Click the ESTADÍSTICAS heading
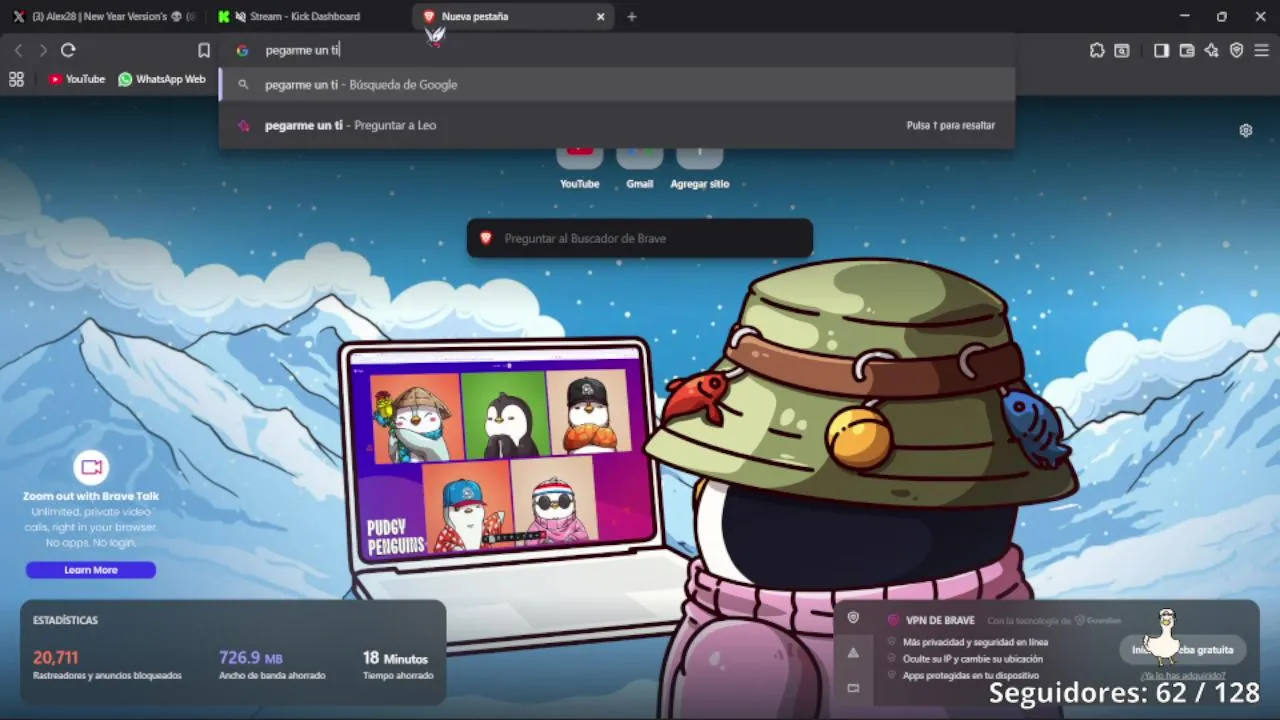Viewport: 1280px width, 720px height. (65, 620)
